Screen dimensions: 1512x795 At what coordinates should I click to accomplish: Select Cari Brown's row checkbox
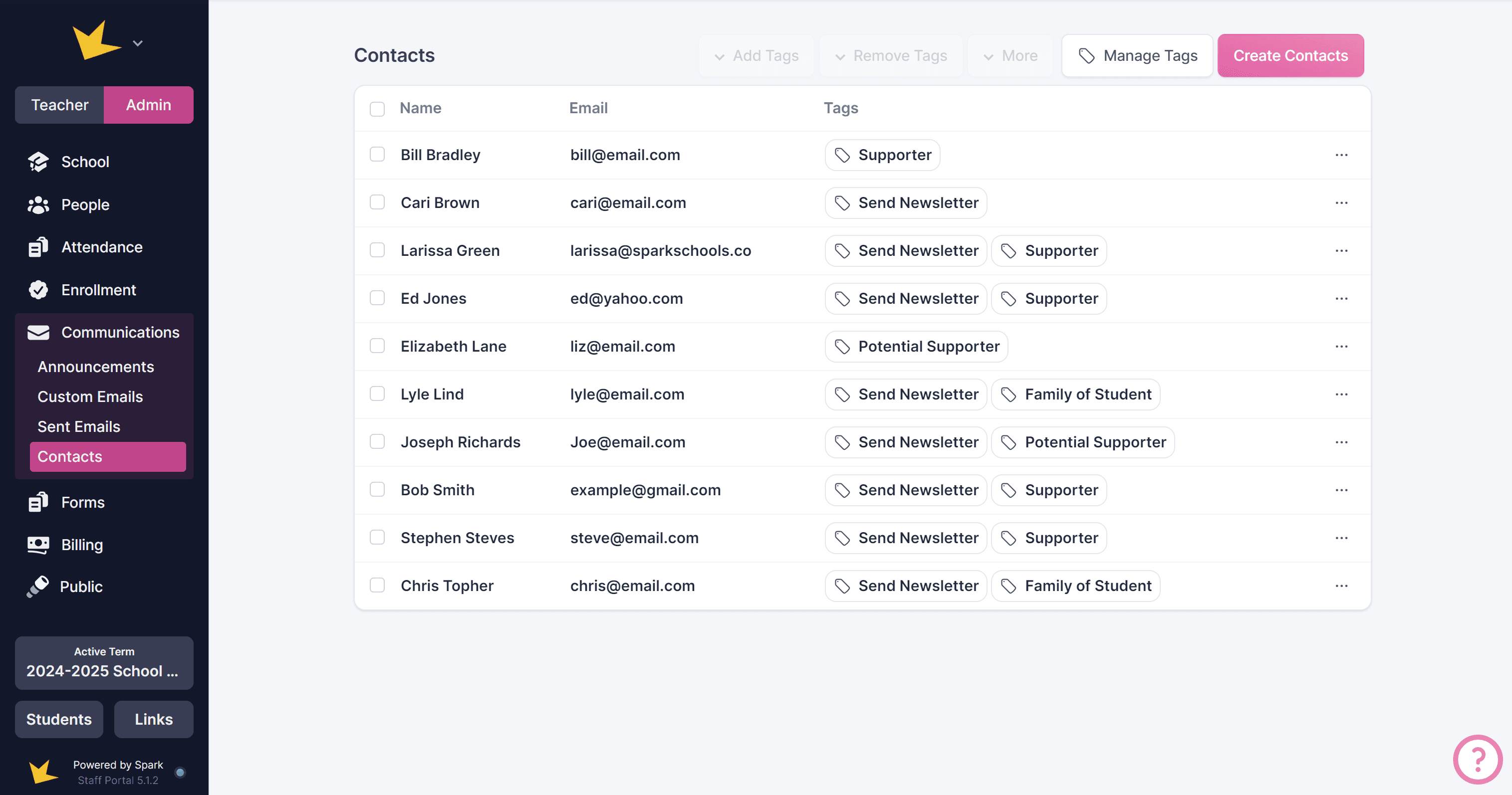click(x=377, y=202)
